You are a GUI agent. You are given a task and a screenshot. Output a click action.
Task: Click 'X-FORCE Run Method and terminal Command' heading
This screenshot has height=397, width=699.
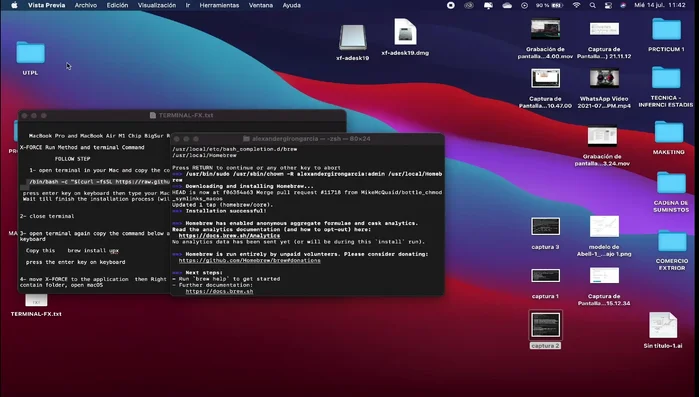coord(82,147)
